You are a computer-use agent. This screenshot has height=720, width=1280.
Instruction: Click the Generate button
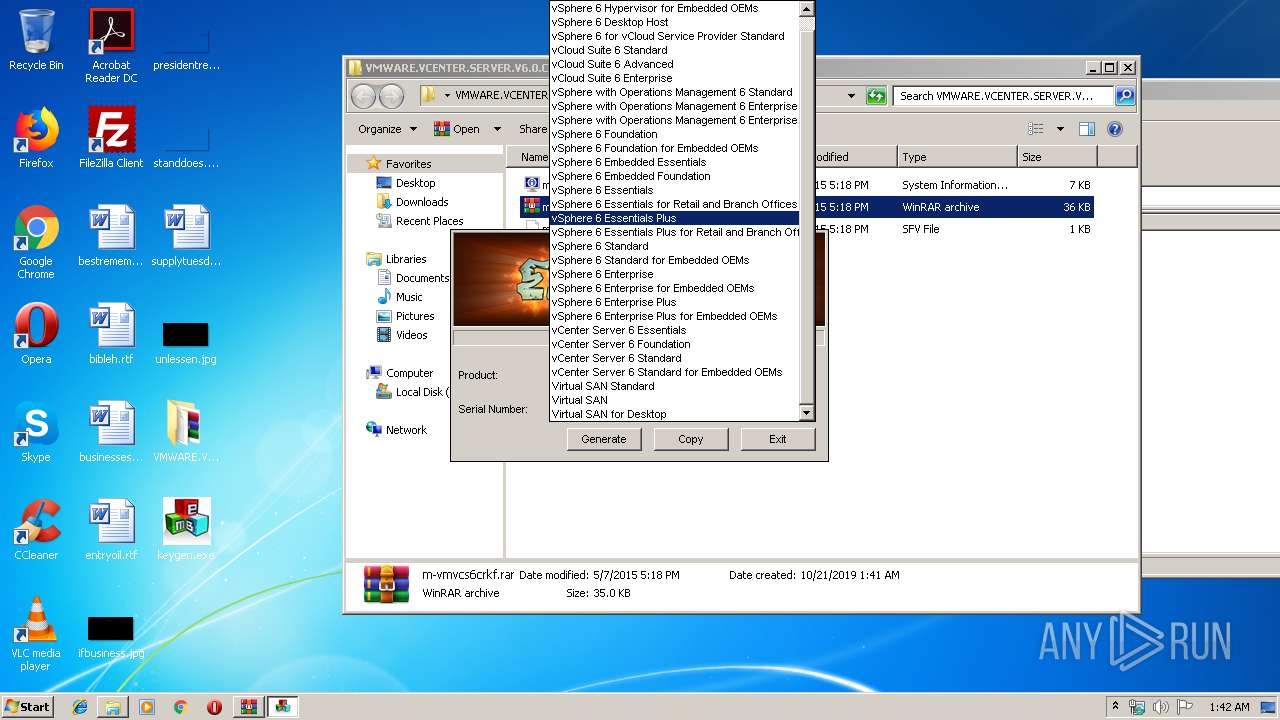click(604, 439)
